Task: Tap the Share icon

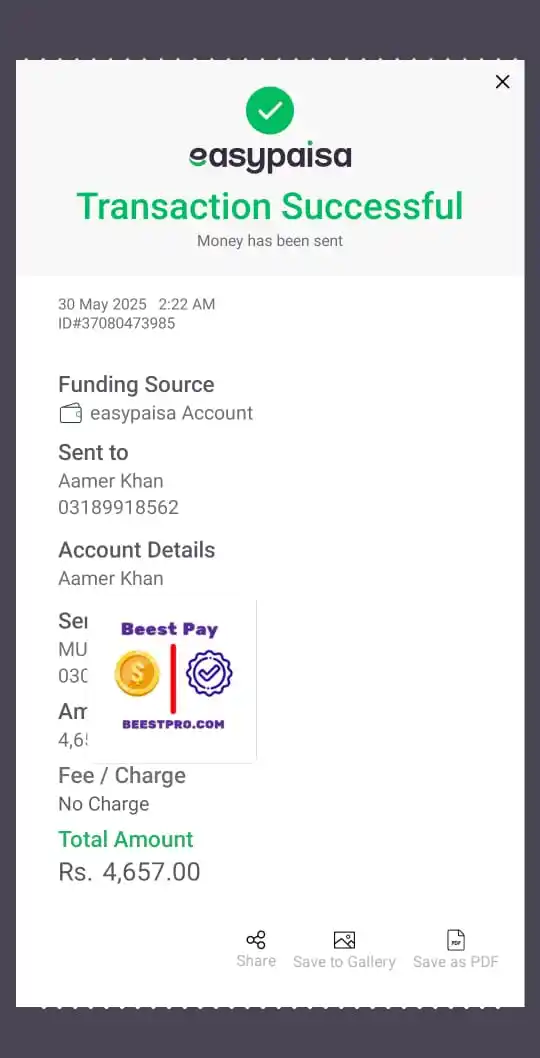Action: tap(256, 939)
